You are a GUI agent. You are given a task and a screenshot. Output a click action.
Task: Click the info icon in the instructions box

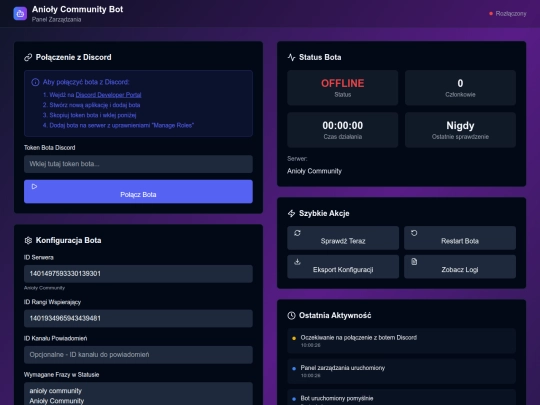coord(35,82)
